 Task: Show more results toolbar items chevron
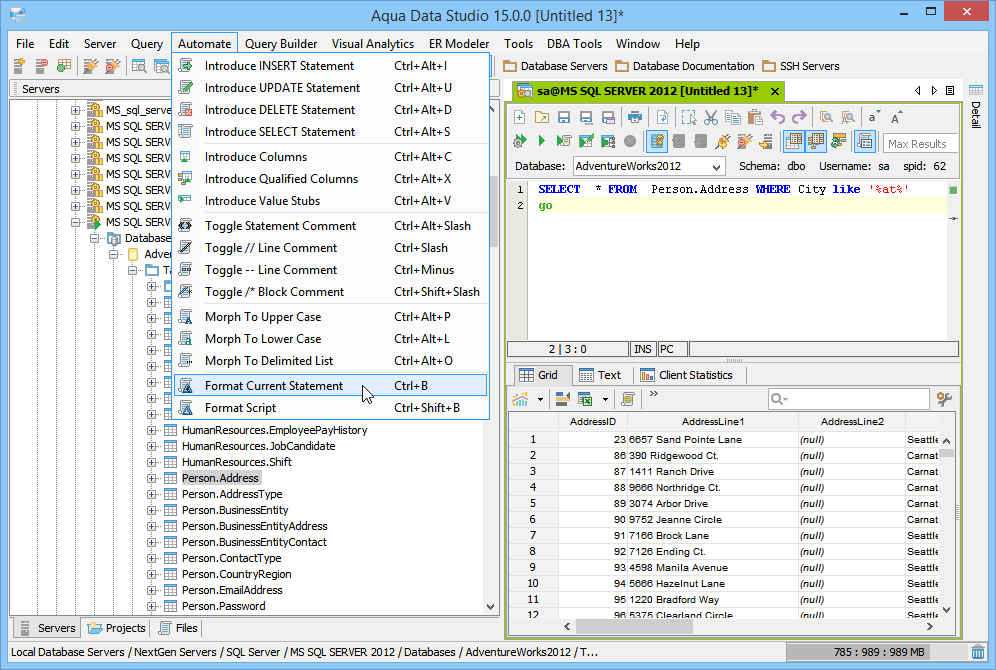[x=654, y=394]
